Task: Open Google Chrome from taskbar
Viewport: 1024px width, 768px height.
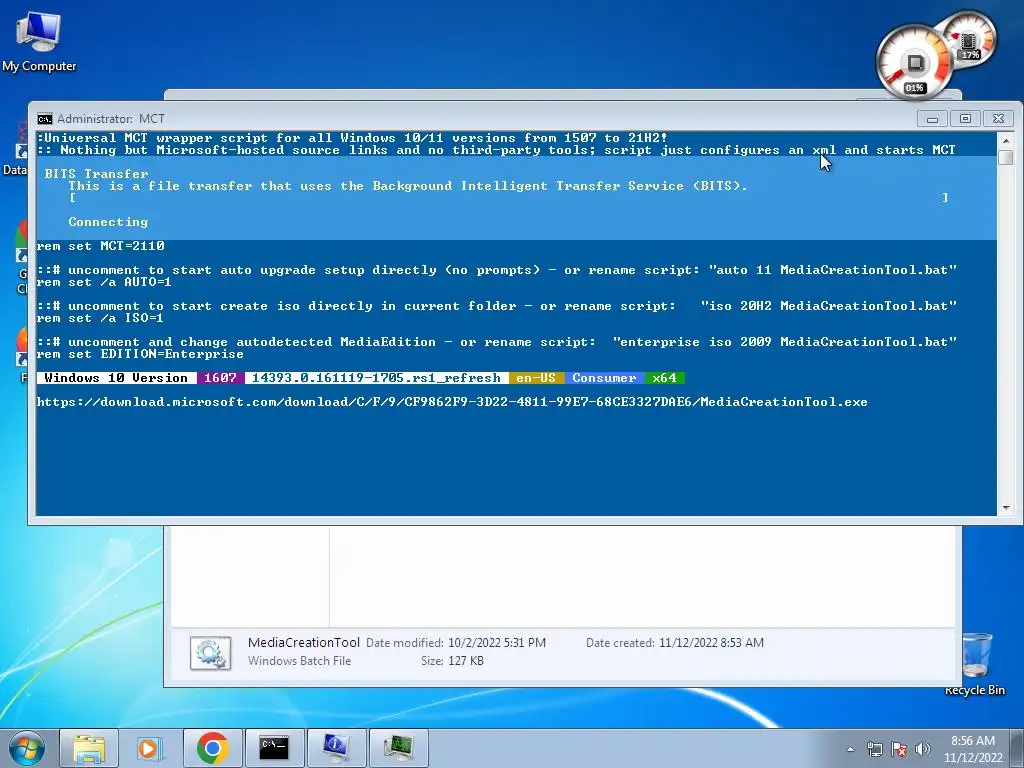Action: click(212, 748)
